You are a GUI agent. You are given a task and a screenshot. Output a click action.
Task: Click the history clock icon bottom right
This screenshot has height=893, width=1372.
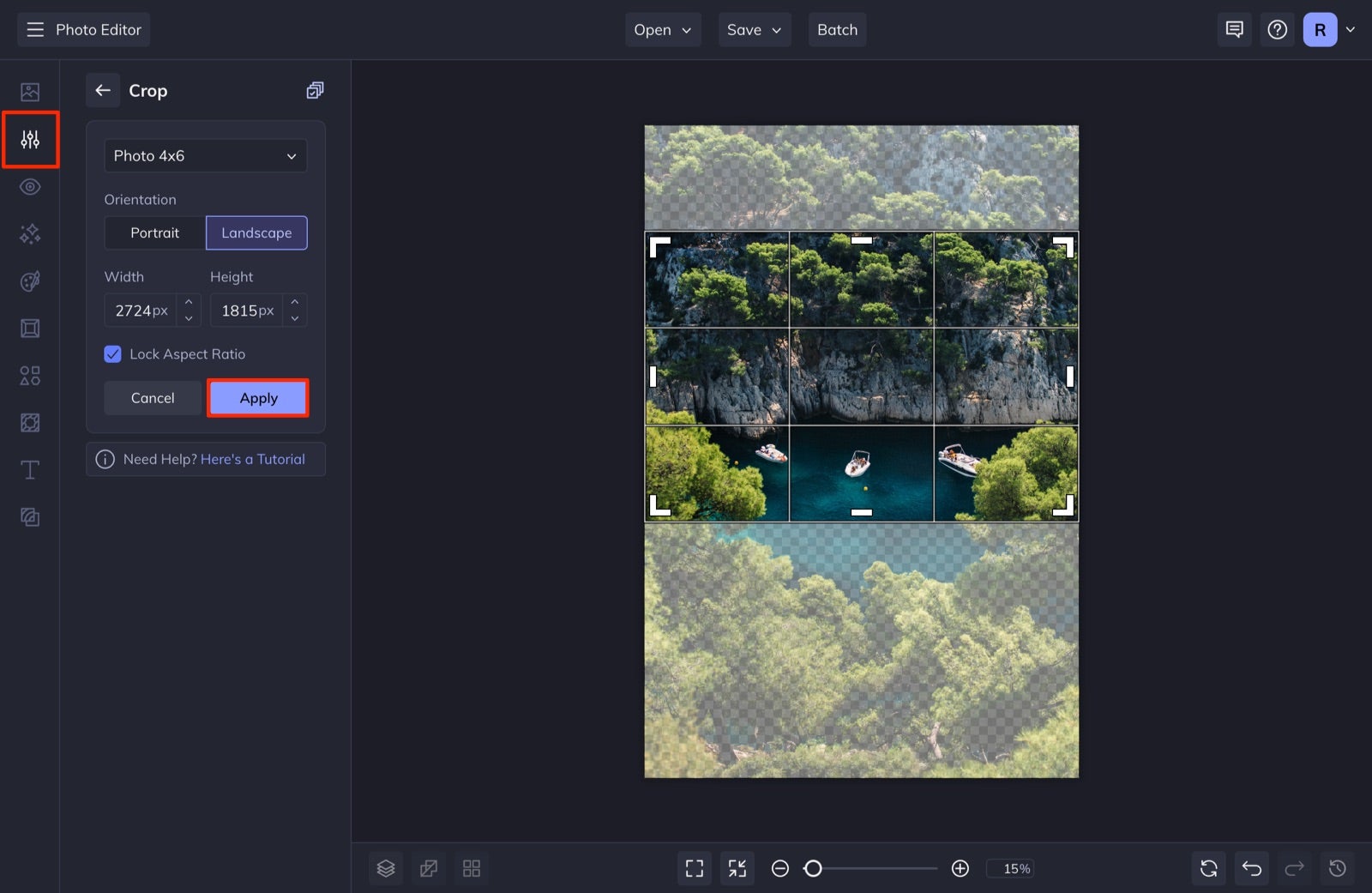point(1339,867)
